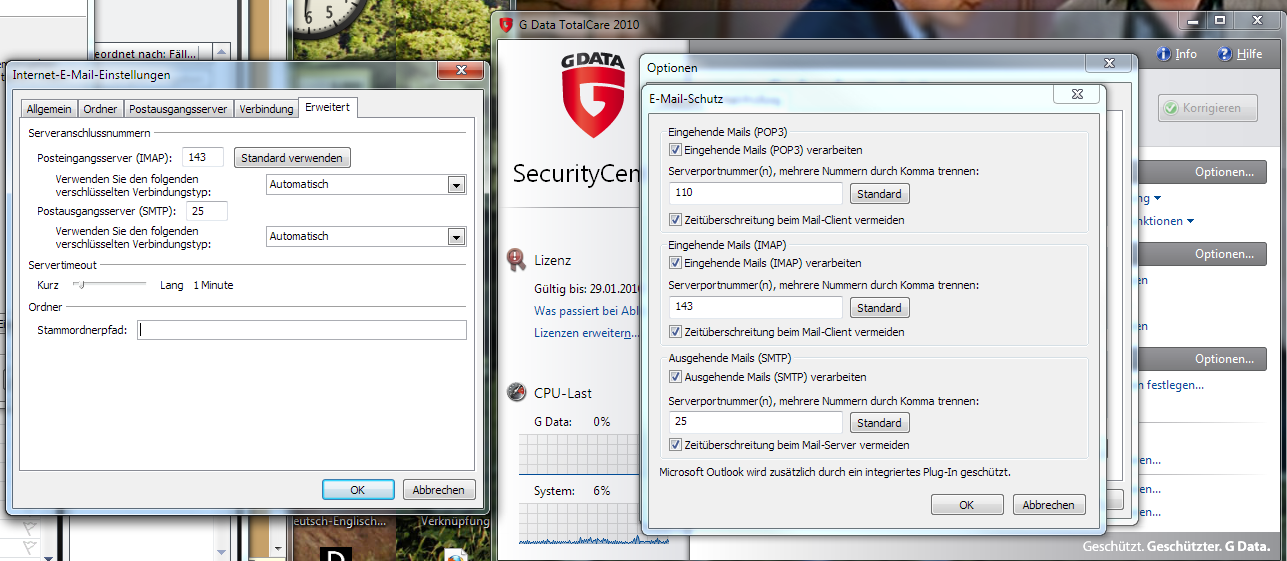Reset POP3 port 110 with Standard
The height and width of the screenshot is (561, 1287).
pyautogui.click(x=880, y=194)
